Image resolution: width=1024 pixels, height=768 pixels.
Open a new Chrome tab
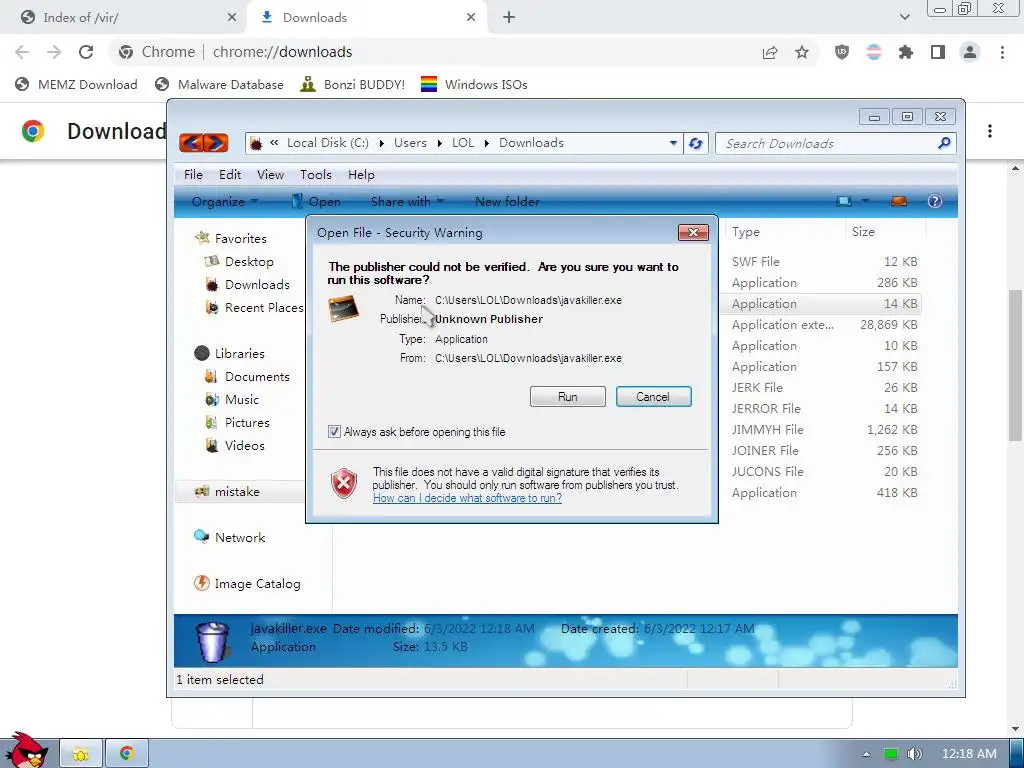click(x=509, y=18)
